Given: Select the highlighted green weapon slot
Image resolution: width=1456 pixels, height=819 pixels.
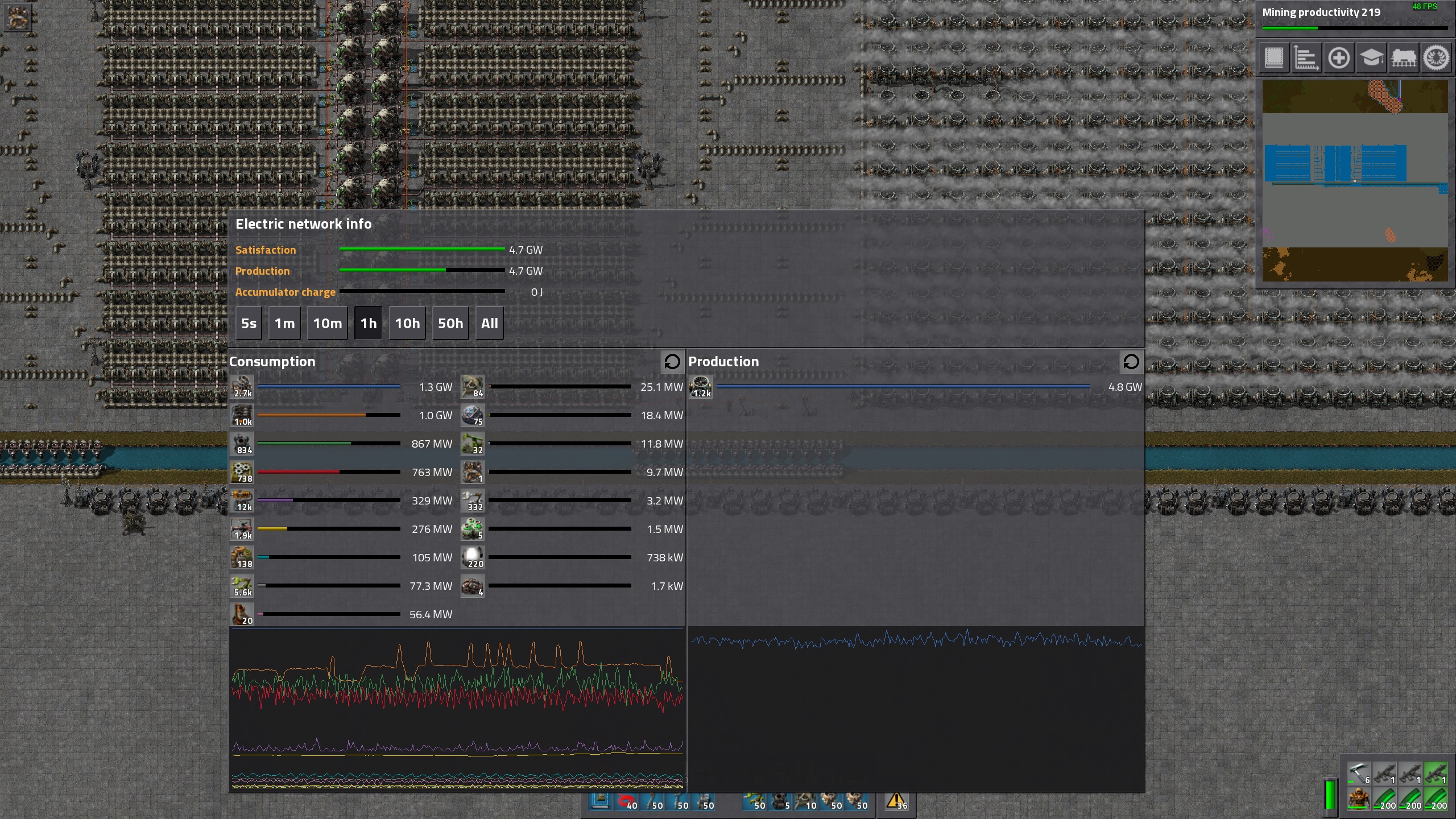Looking at the screenshot, I should 1437,774.
